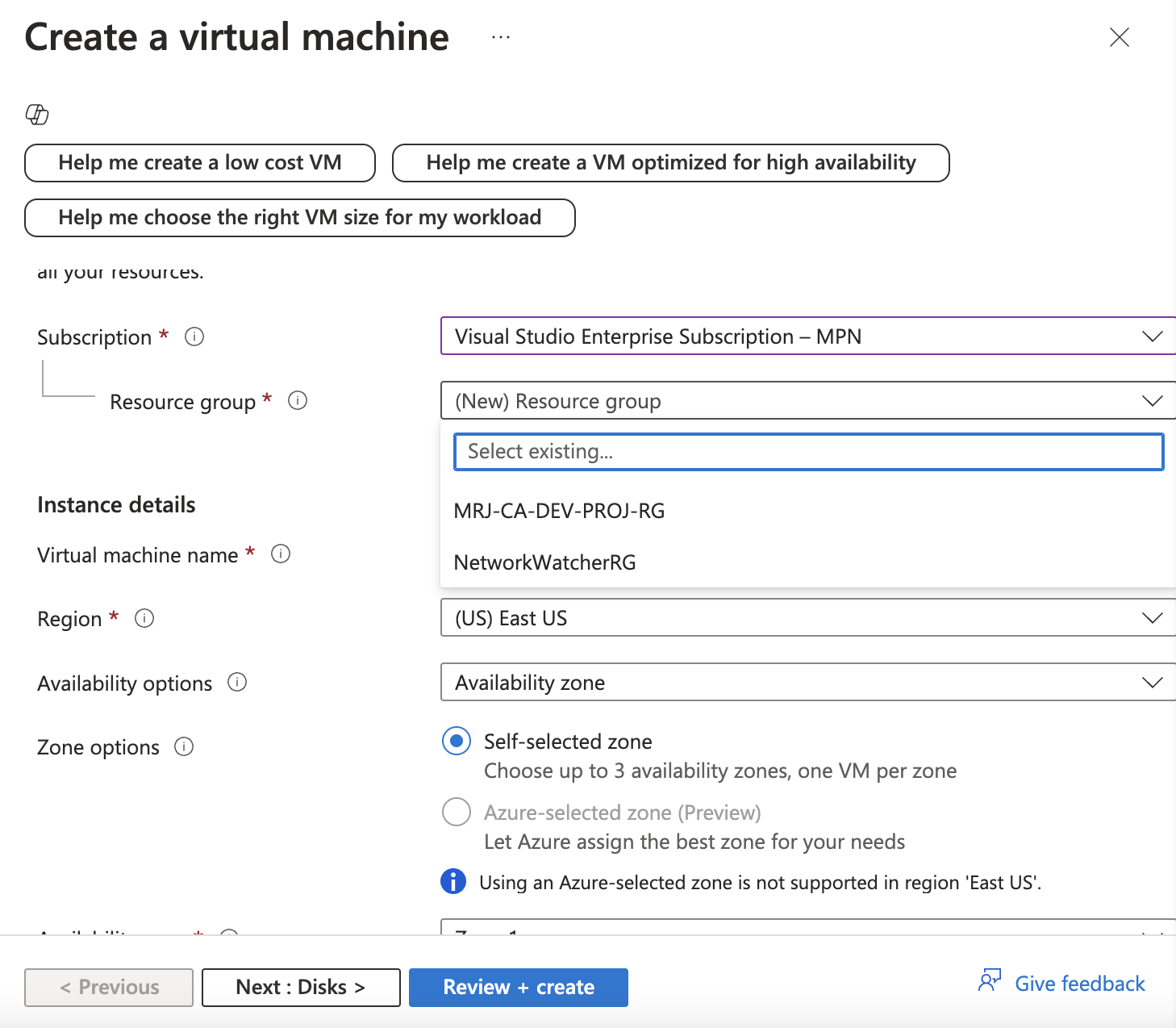The width and height of the screenshot is (1176, 1028).
Task: Go to Next : Disks step
Action: [301, 988]
